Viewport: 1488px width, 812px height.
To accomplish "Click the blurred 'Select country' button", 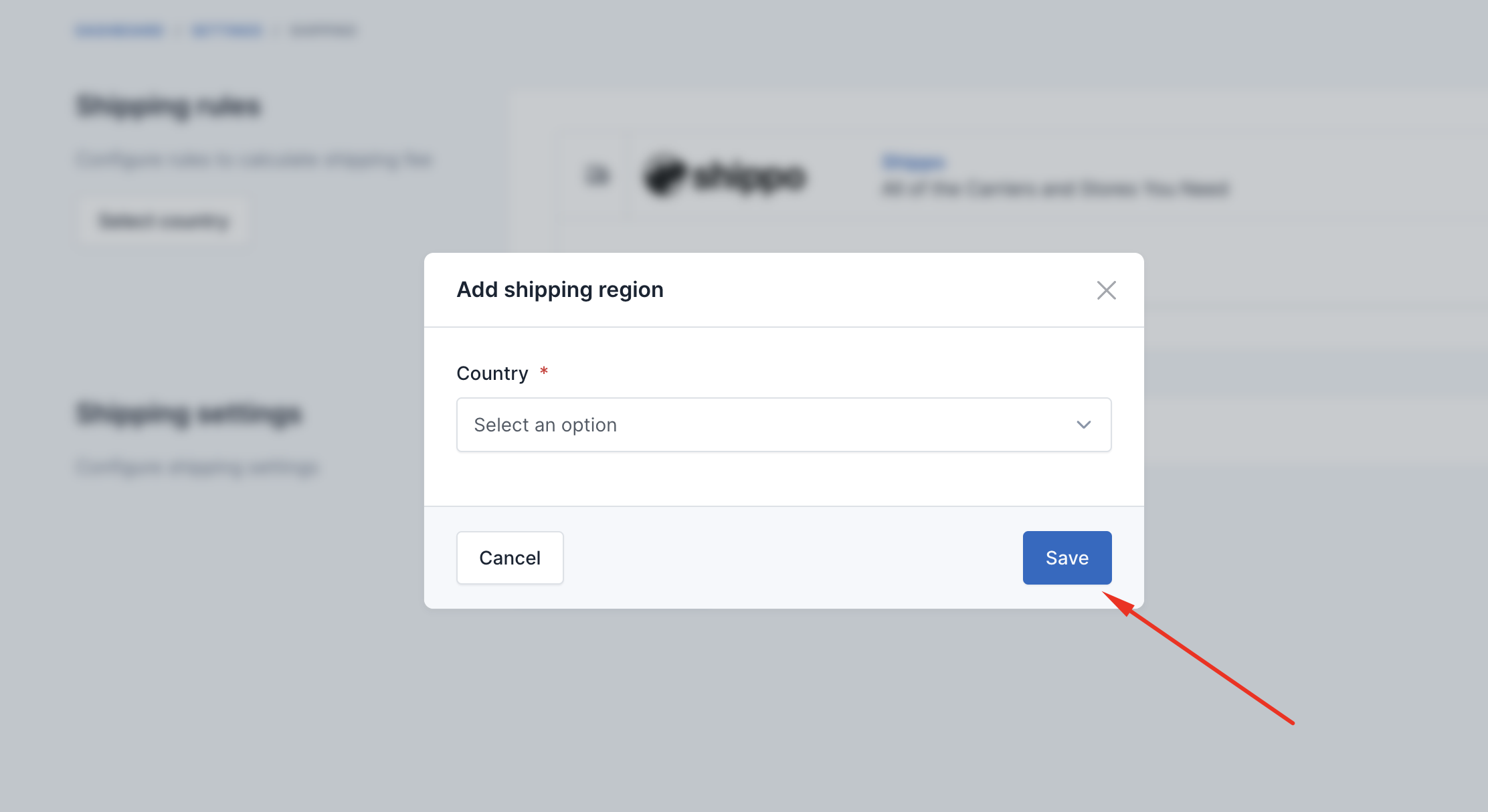I will [x=163, y=221].
